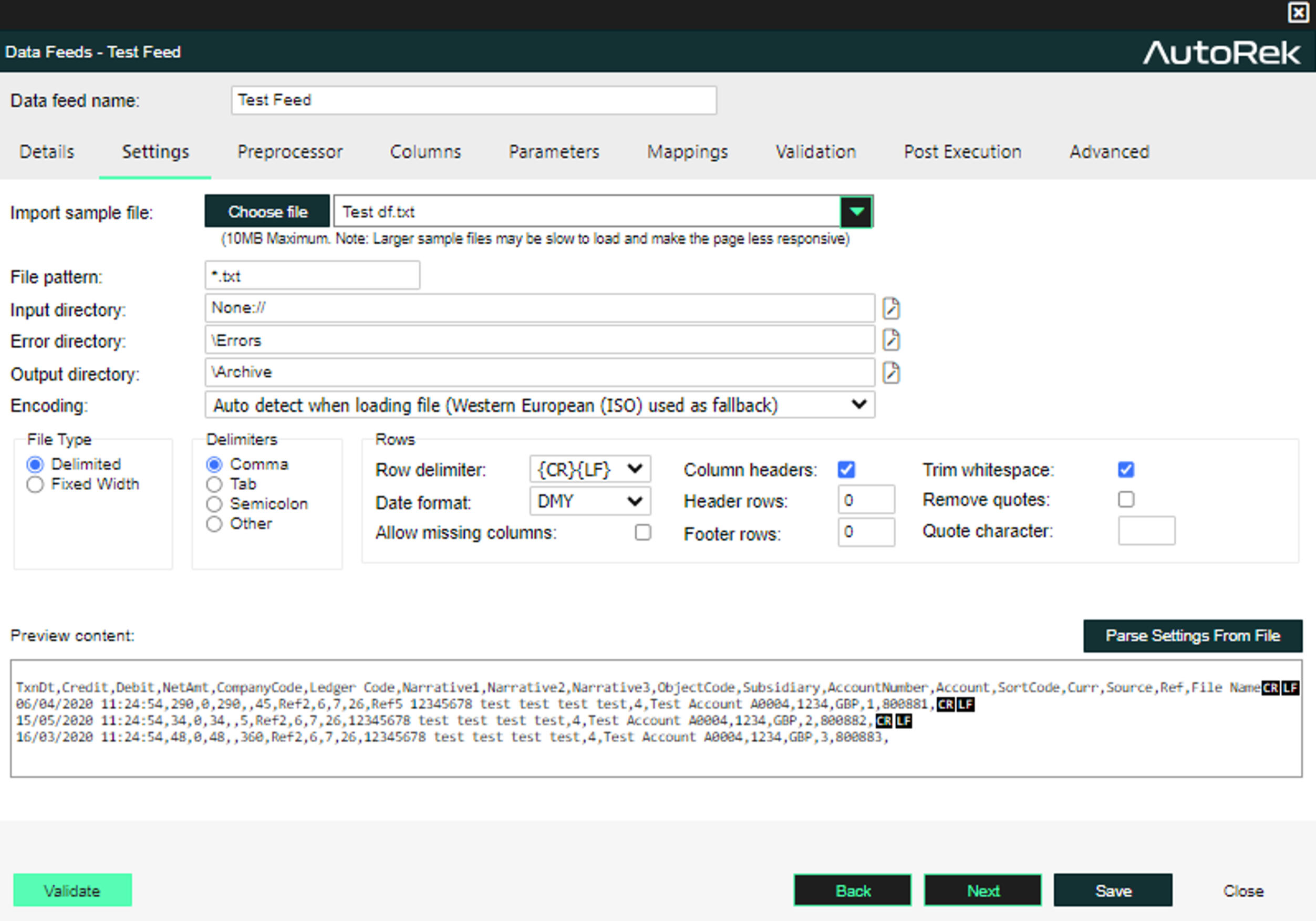Screen dimensions: 1316x921
Task: Expand the Encoding dropdown
Action: tap(858, 405)
